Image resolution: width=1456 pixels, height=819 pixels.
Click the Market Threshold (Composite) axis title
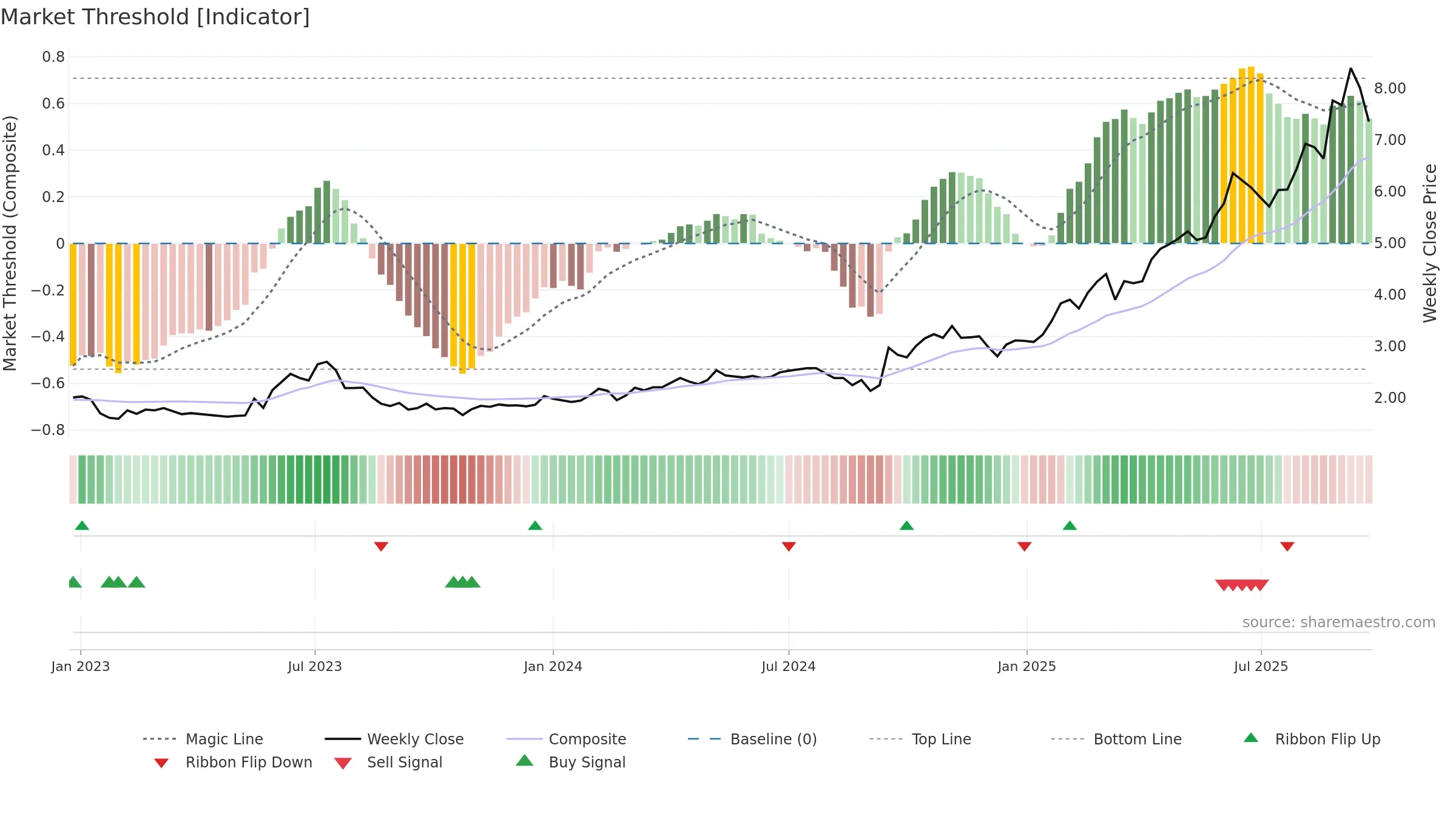(x=10, y=243)
